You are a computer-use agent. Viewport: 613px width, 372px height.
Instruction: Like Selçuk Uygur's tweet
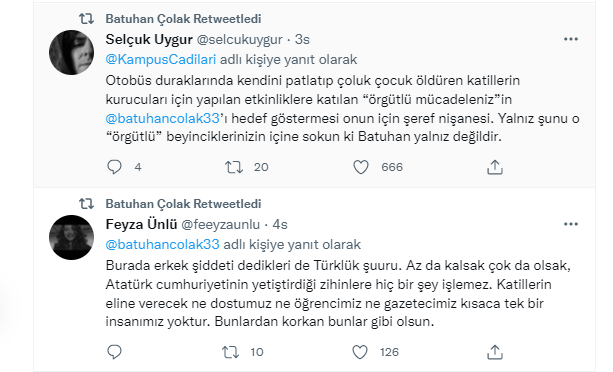click(361, 167)
